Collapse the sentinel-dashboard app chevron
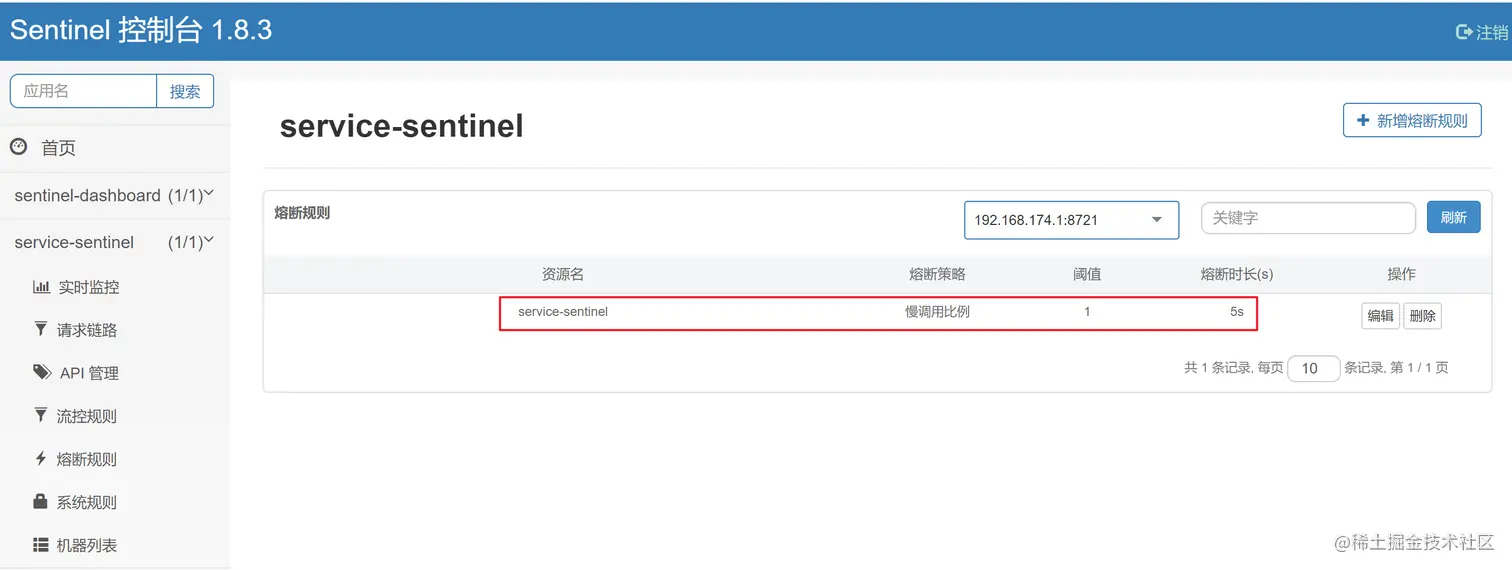The image size is (1512, 570). coord(209,193)
